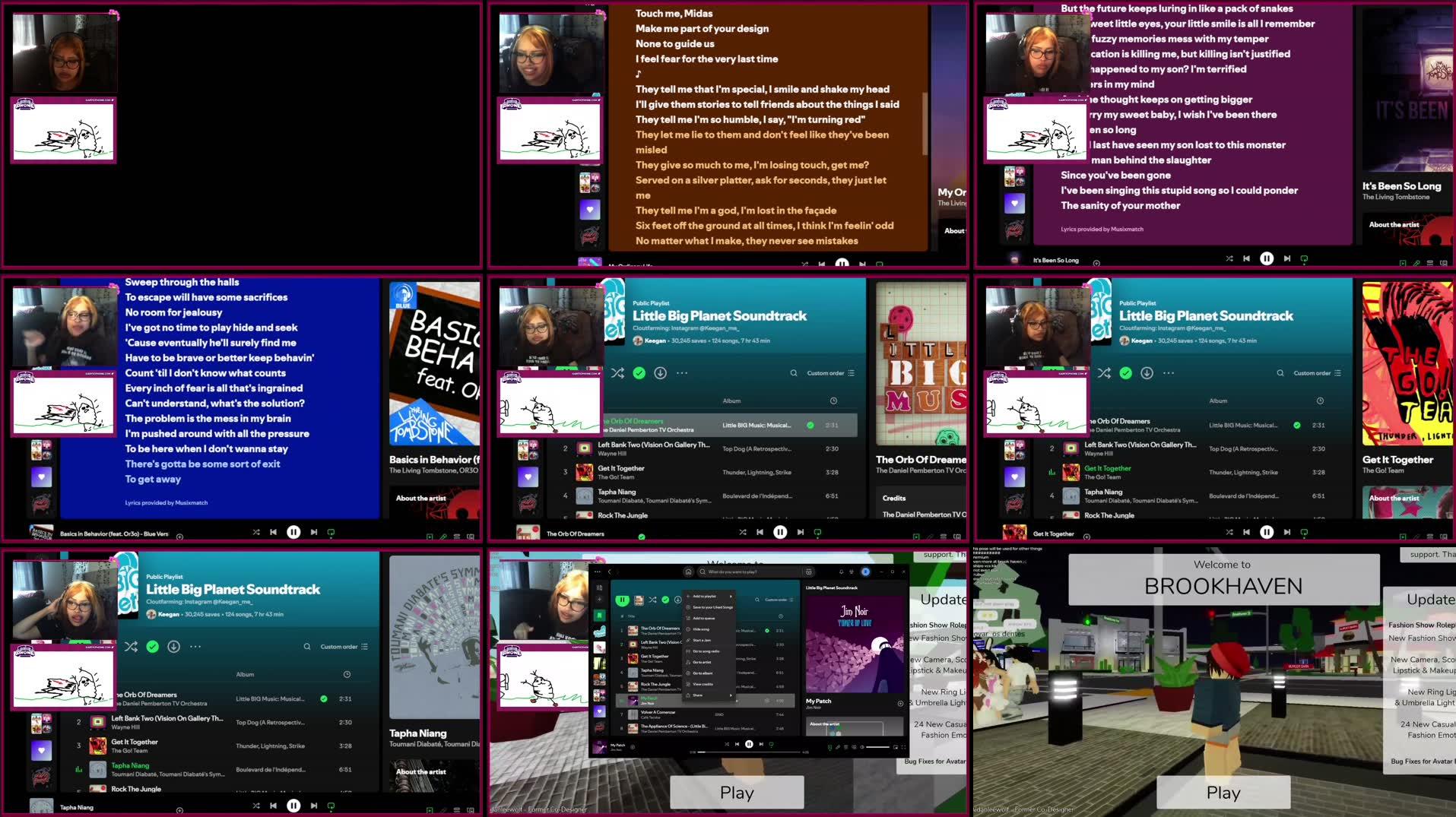
Task: Expand Share submenu in context menu
Action: [709, 695]
